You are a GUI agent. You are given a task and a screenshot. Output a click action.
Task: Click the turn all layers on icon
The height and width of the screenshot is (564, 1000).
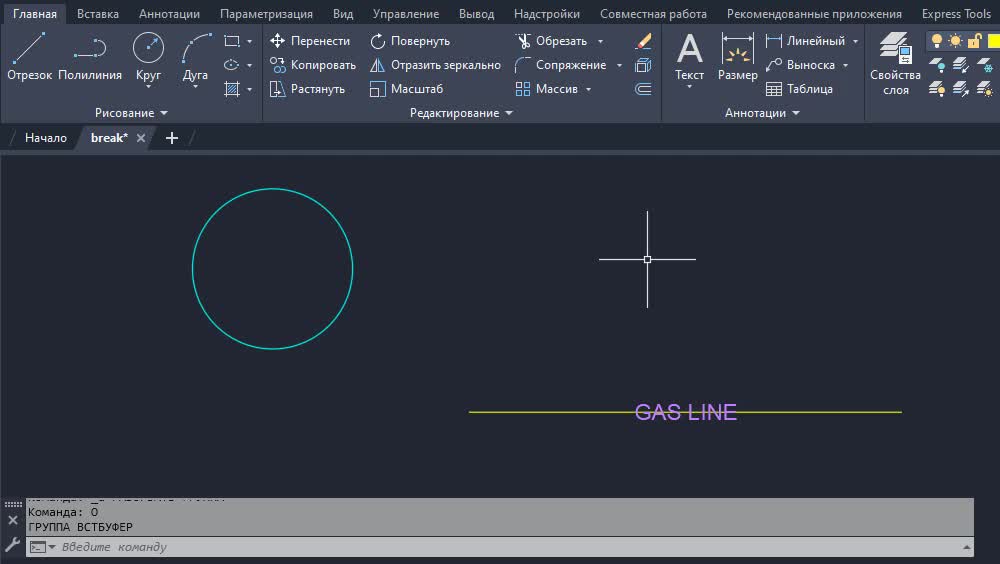(x=937, y=89)
